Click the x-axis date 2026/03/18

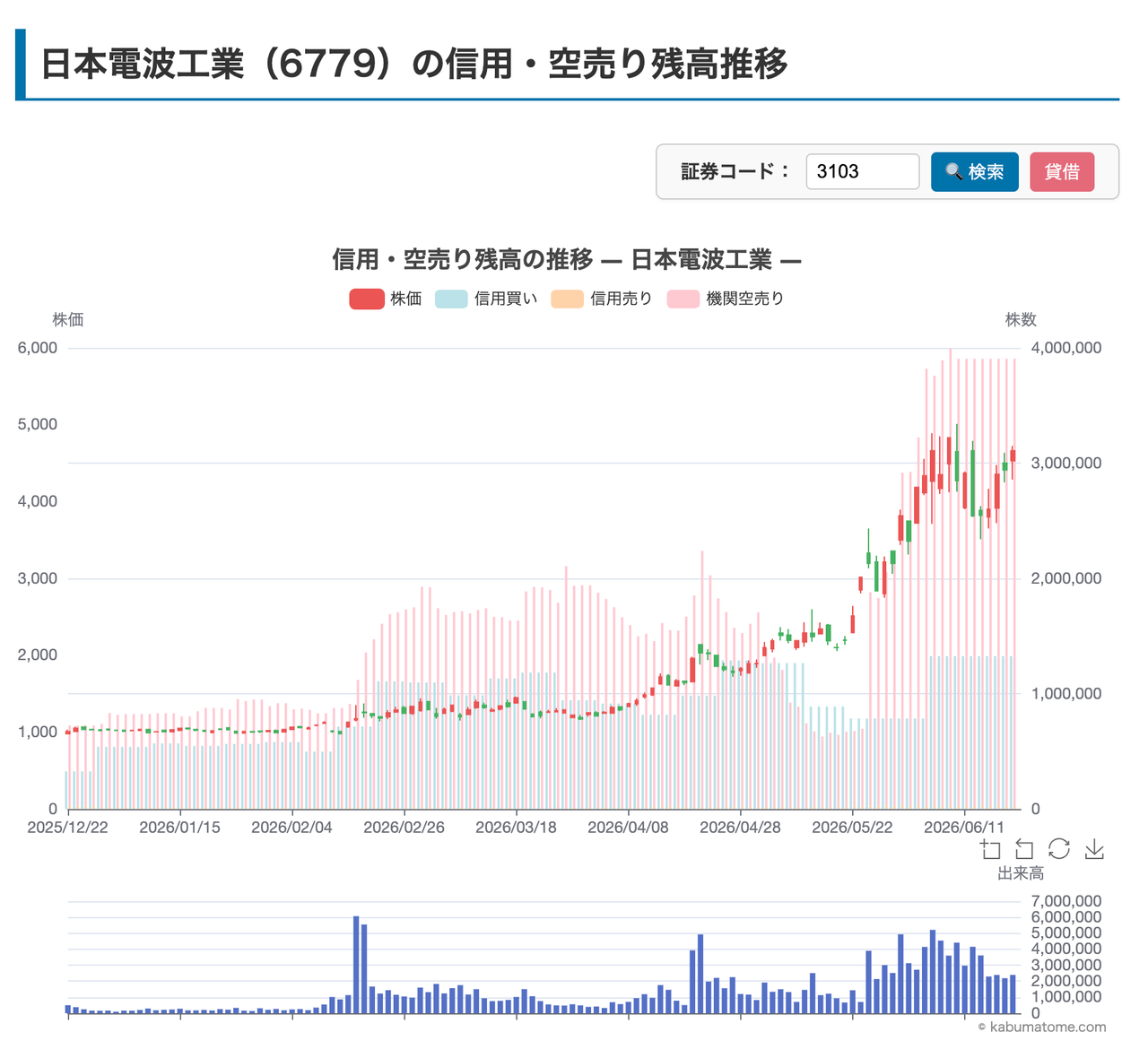[x=517, y=827]
